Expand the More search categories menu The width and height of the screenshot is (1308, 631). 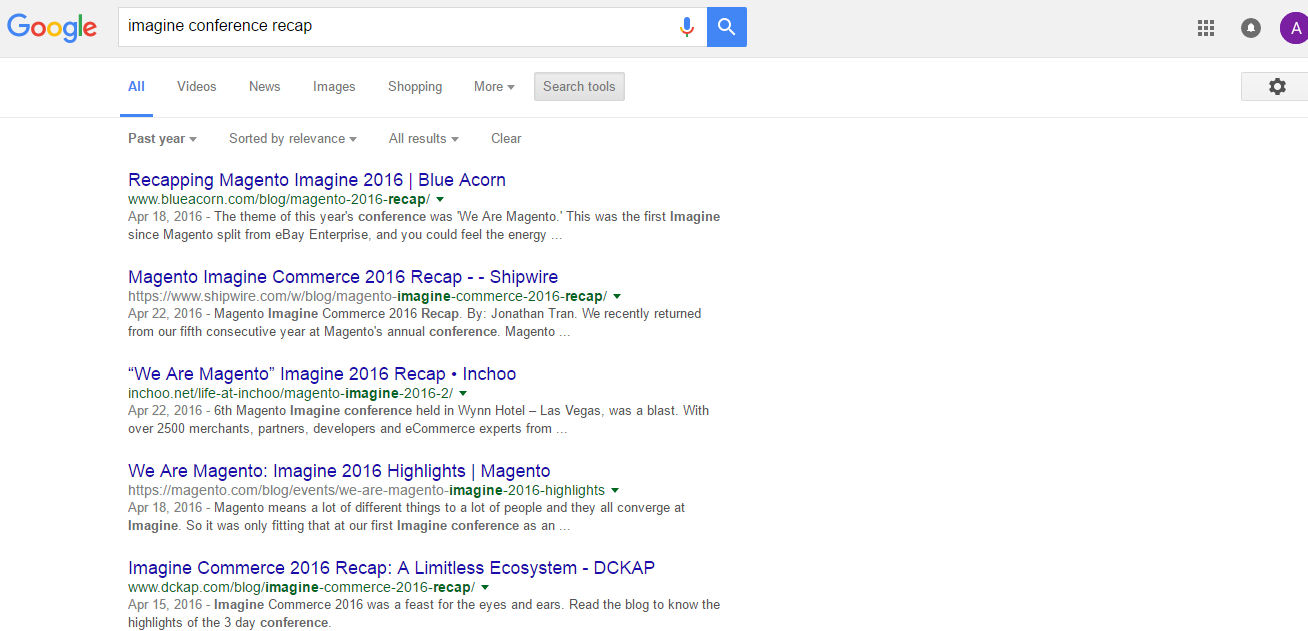point(494,87)
